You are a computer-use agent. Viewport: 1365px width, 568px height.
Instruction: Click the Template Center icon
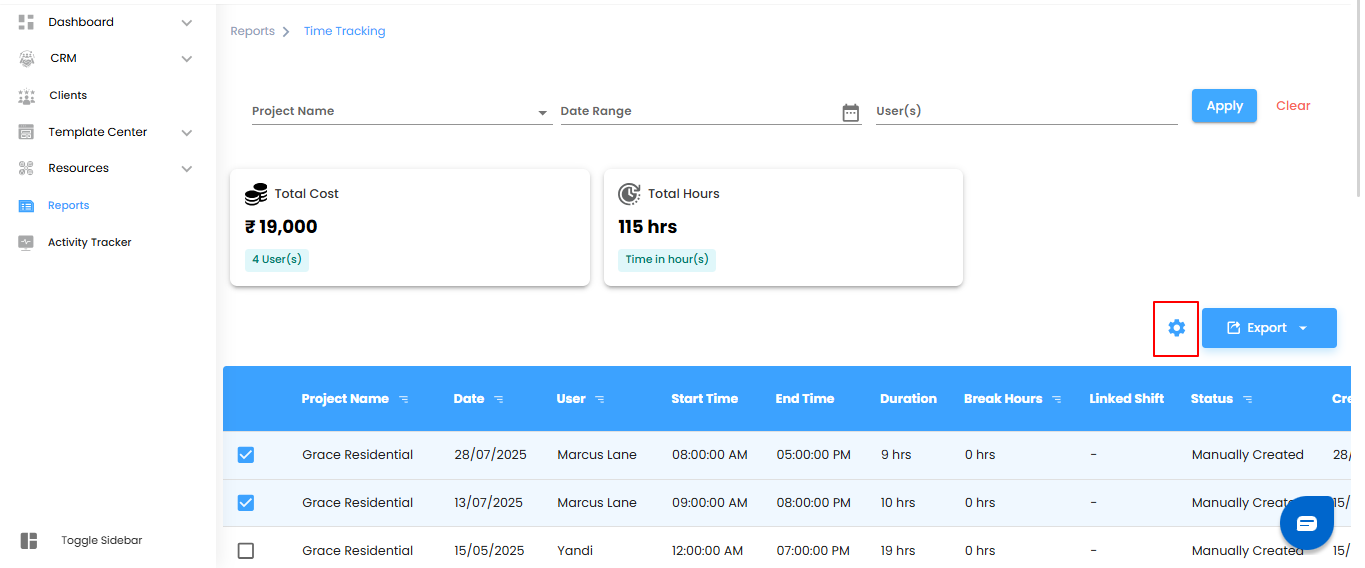coord(27,132)
